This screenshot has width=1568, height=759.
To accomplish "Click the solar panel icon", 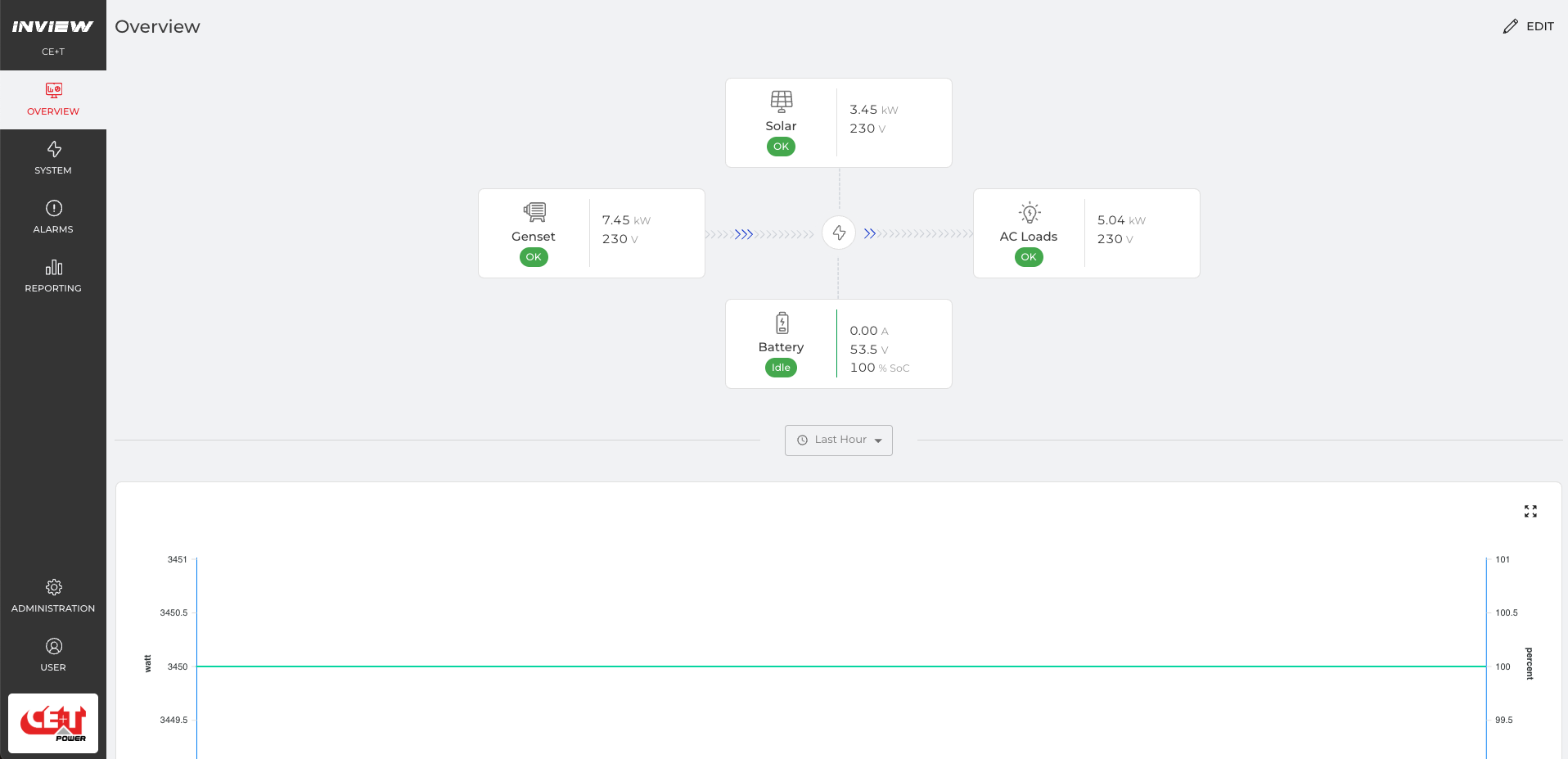I will [781, 102].
